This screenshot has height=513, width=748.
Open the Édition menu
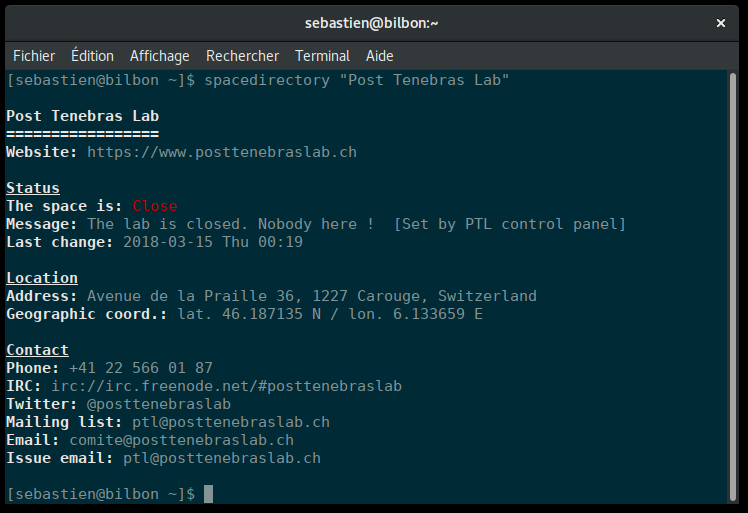pos(92,56)
